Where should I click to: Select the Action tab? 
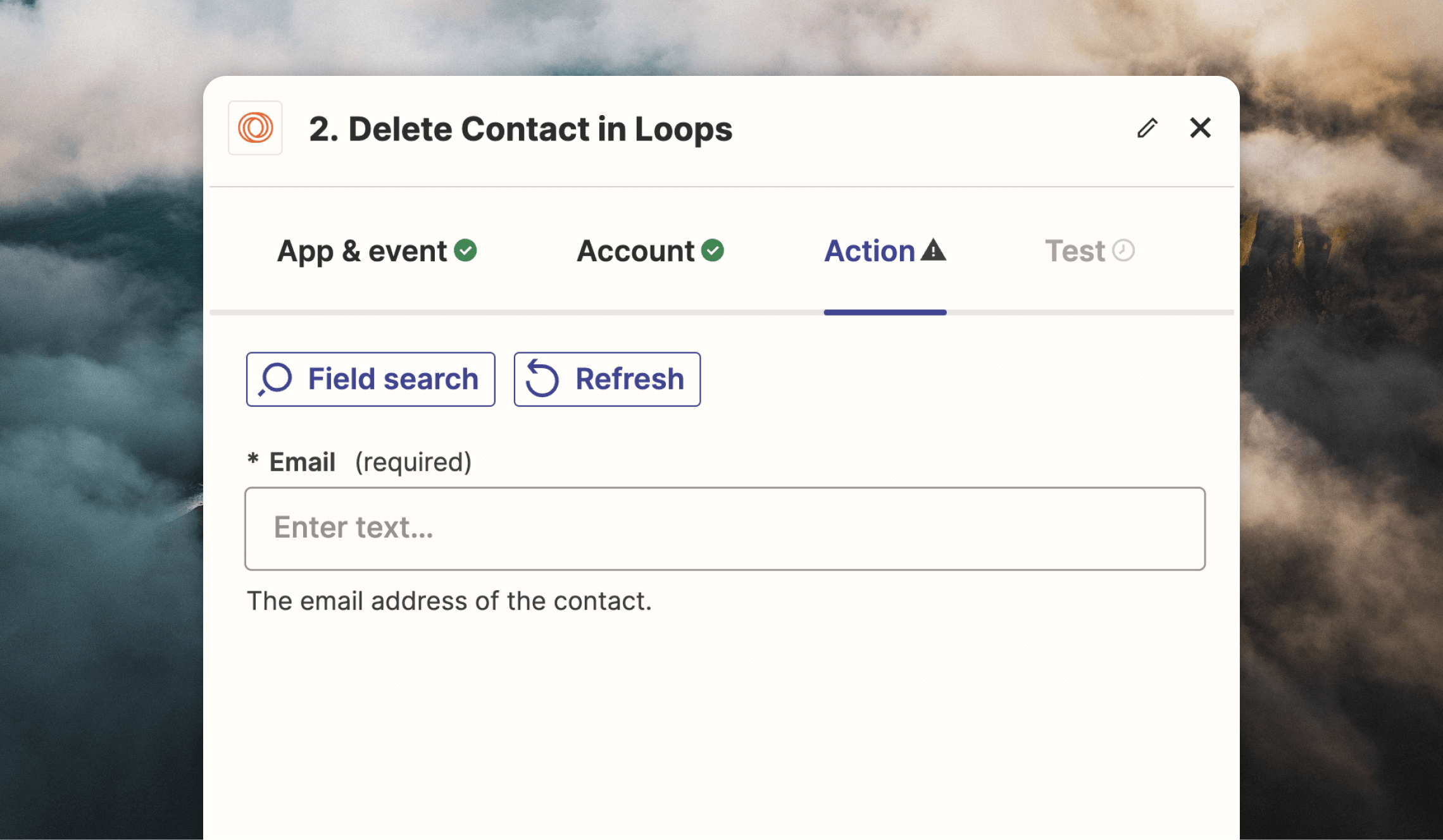coord(885,251)
